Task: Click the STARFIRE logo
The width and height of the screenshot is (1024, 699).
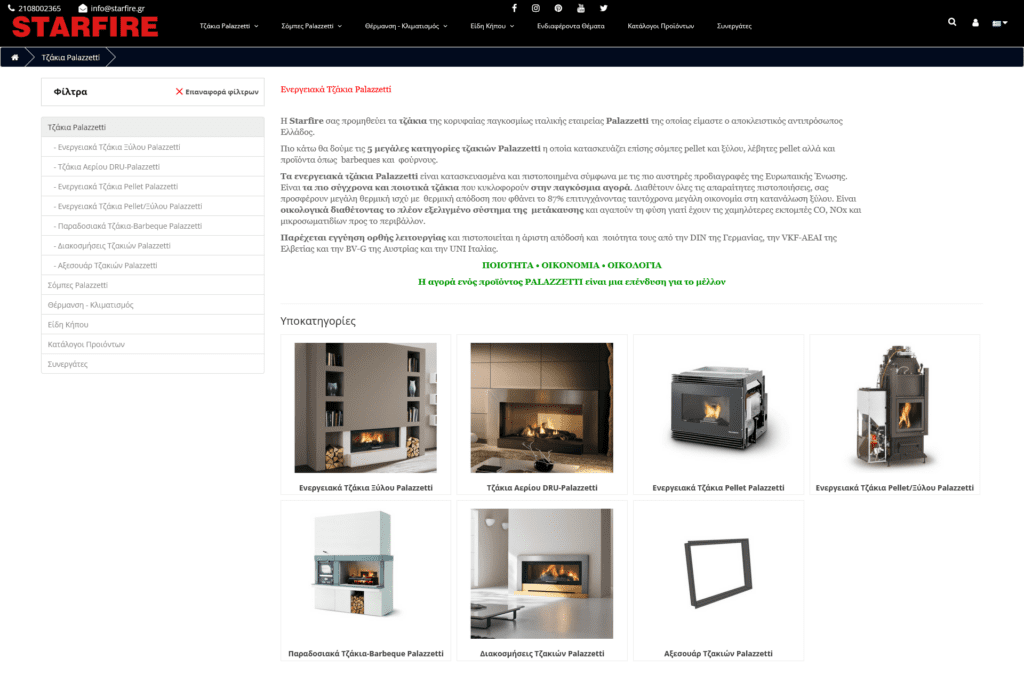Action: (85, 27)
